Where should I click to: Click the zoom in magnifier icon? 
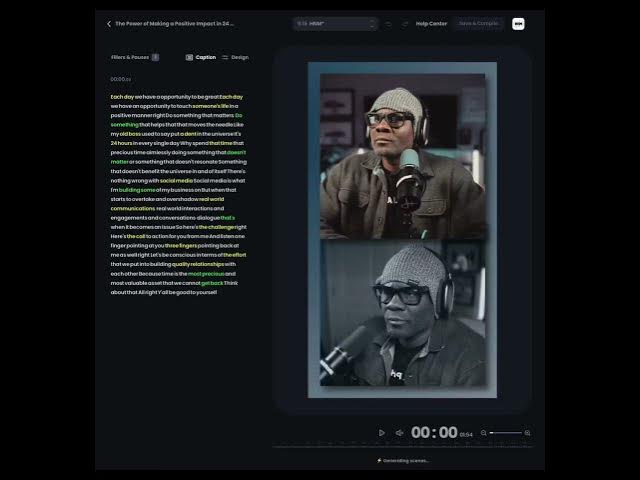coord(527,433)
